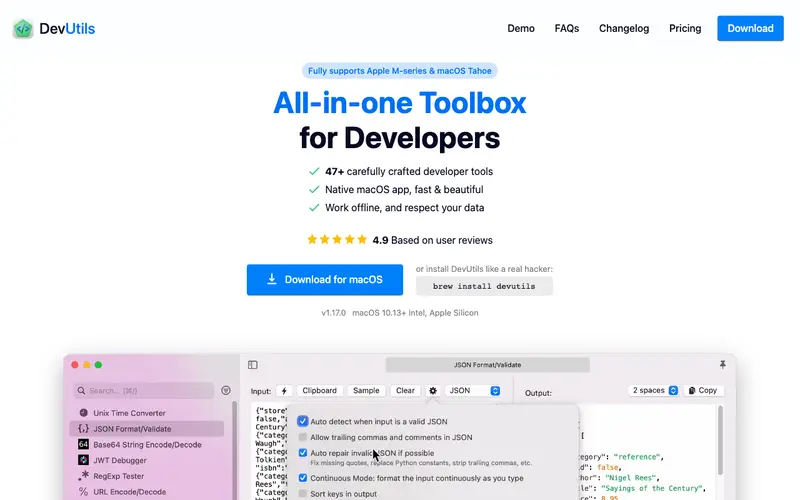This screenshot has height=500, width=800.
Task: Toggle Continuous Mode checkbox
Action: [303, 478]
